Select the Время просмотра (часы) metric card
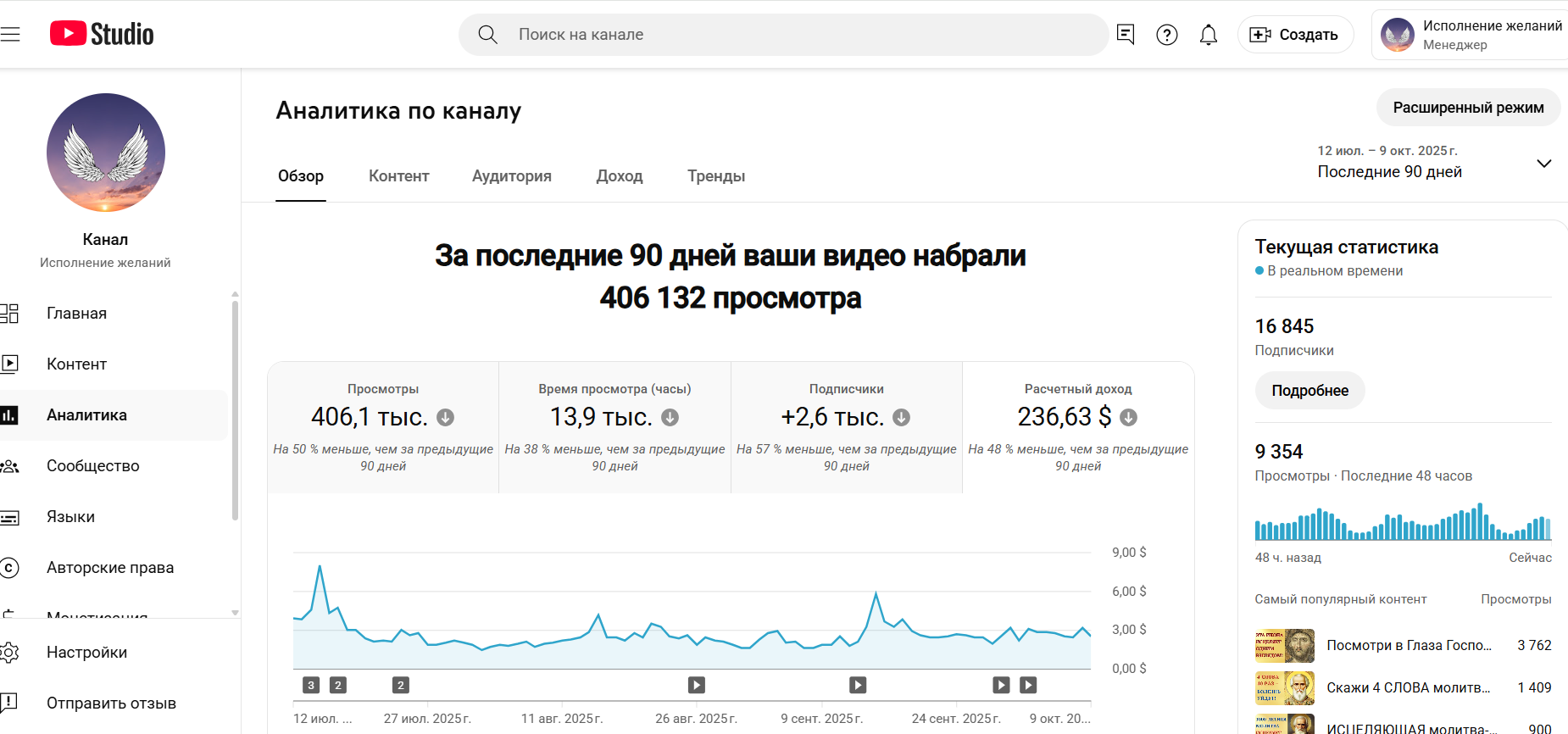 [615, 428]
